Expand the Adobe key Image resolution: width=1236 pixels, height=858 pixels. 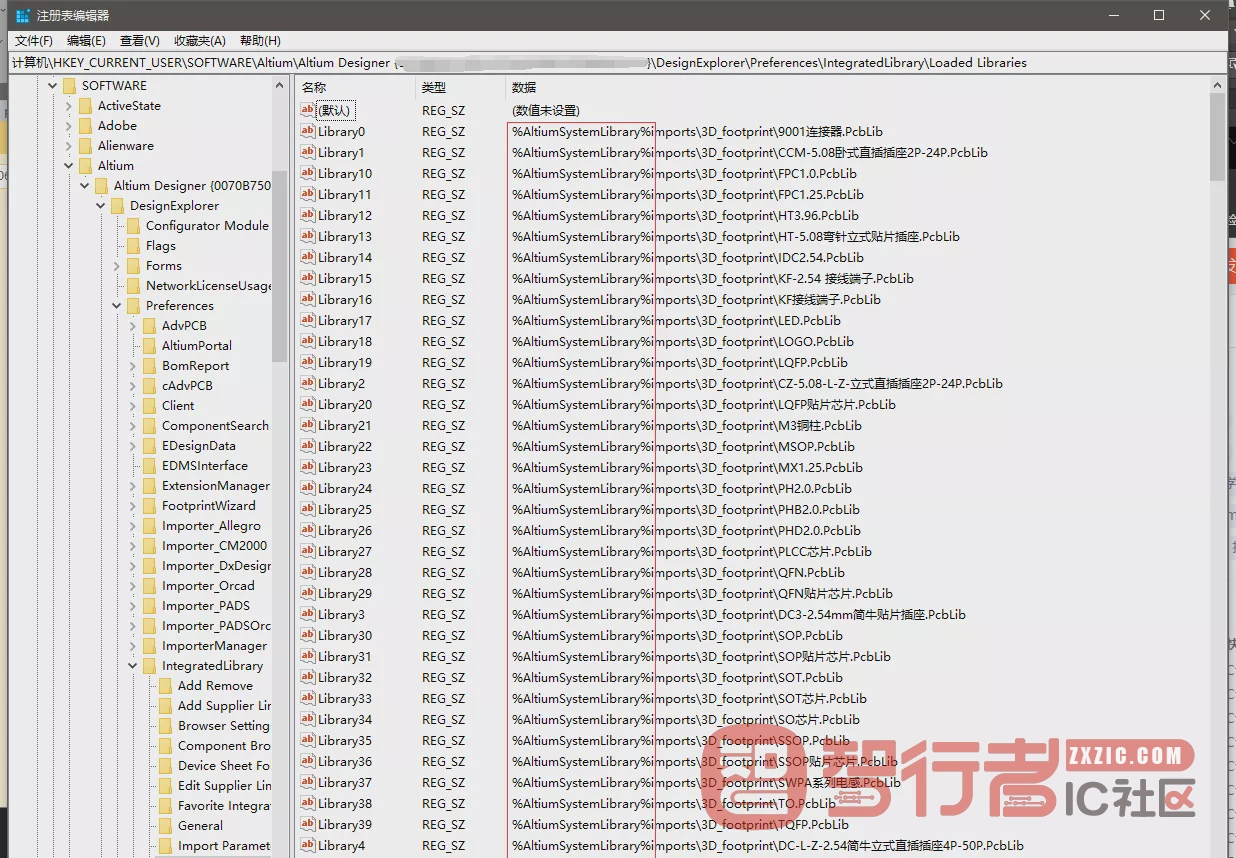69,126
